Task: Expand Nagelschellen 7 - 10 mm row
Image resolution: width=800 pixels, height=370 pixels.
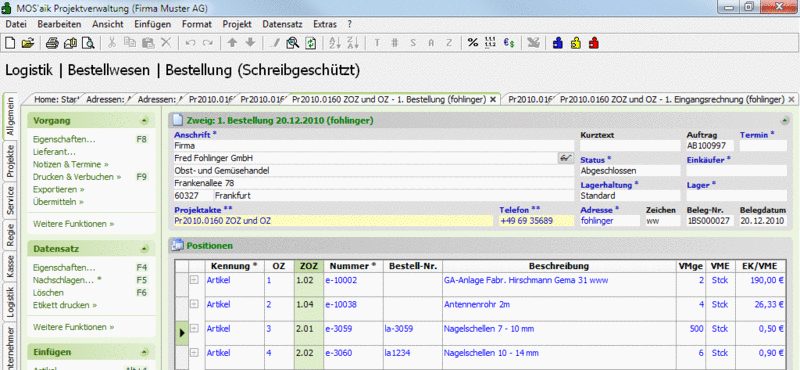Action: [x=194, y=329]
